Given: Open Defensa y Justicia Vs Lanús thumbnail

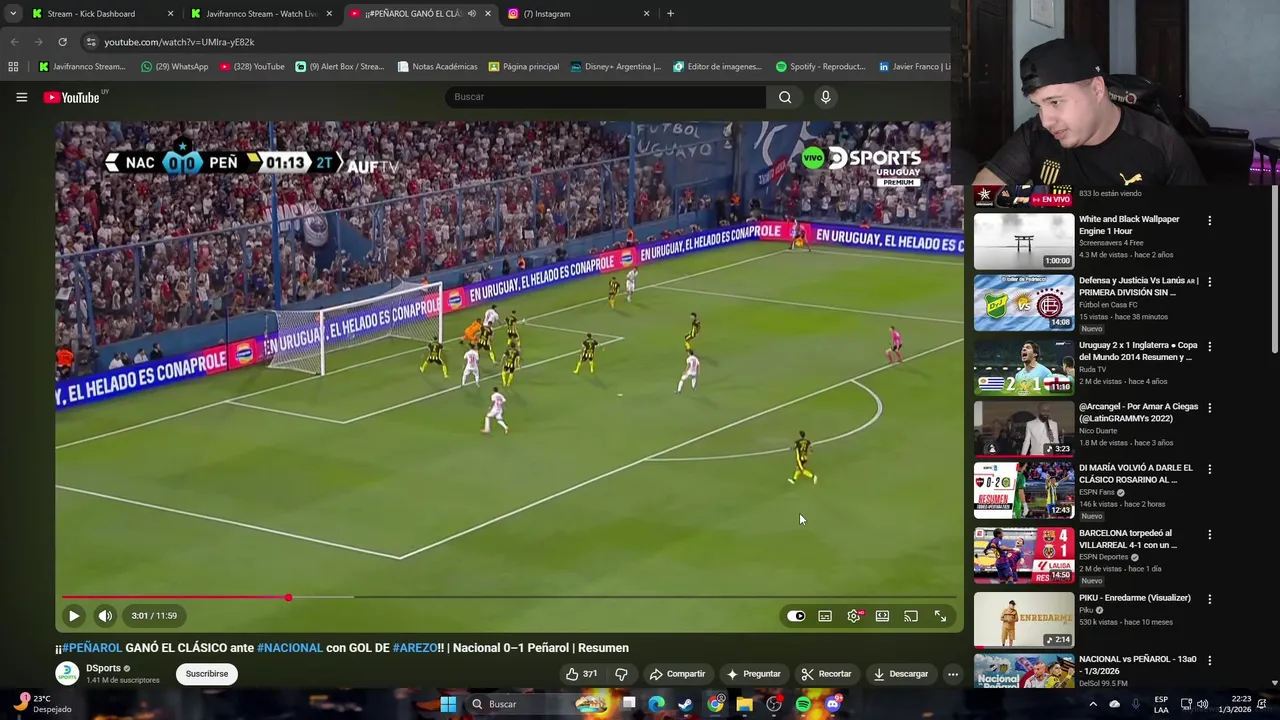Looking at the screenshot, I should [x=1024, y=302].
